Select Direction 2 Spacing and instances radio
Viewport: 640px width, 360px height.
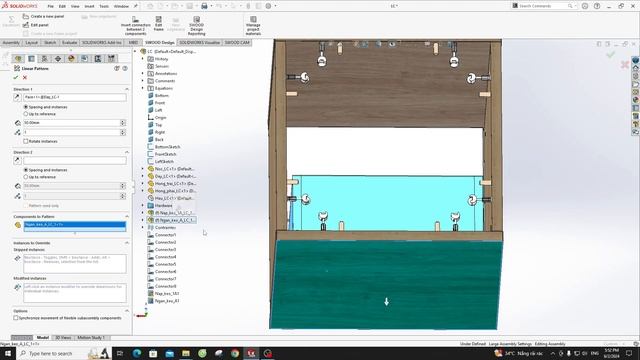click(x=26, y=170)
